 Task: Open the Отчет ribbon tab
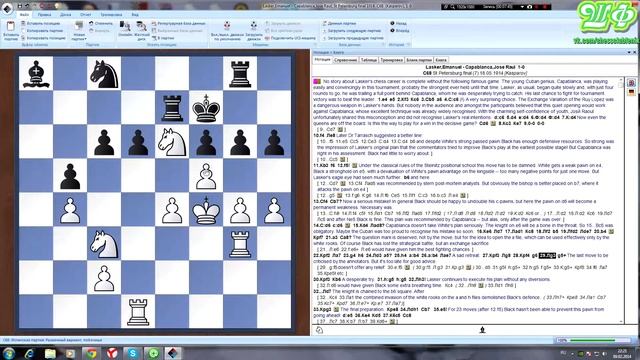tap(86, 15)
